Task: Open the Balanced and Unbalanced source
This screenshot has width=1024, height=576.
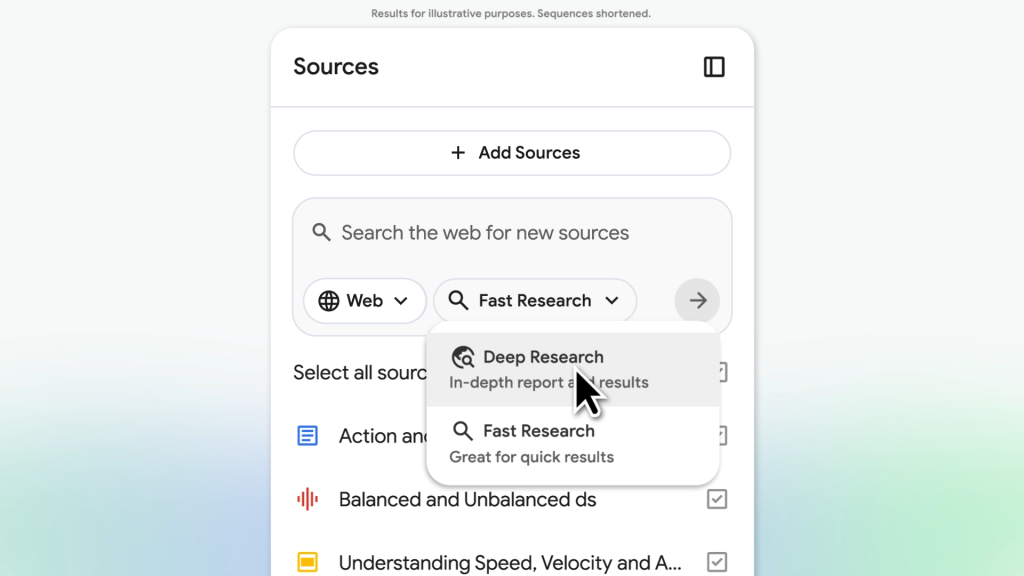Action: point(467,499)
